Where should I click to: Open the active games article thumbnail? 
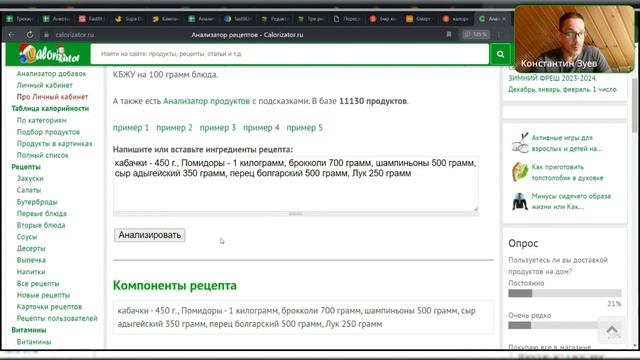[520, 143]
